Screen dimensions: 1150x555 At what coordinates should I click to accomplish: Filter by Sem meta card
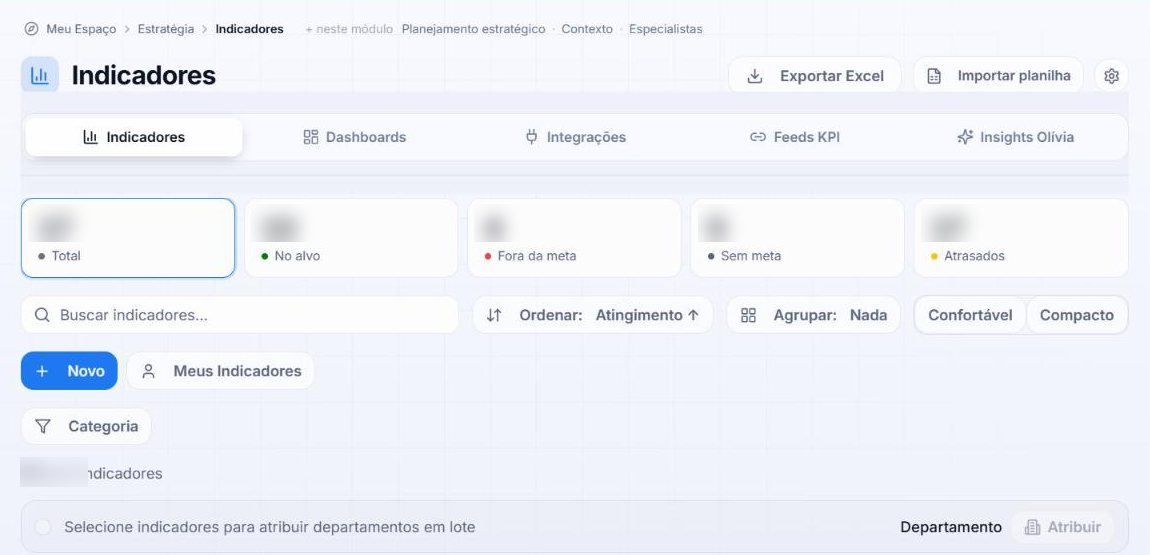coord(797,238)
